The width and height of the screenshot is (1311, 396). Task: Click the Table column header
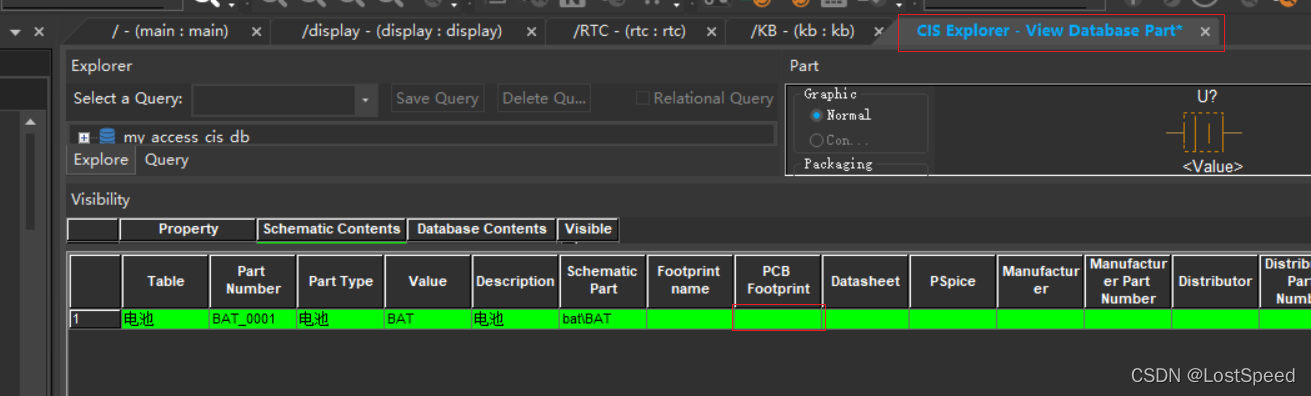(165, 281)
